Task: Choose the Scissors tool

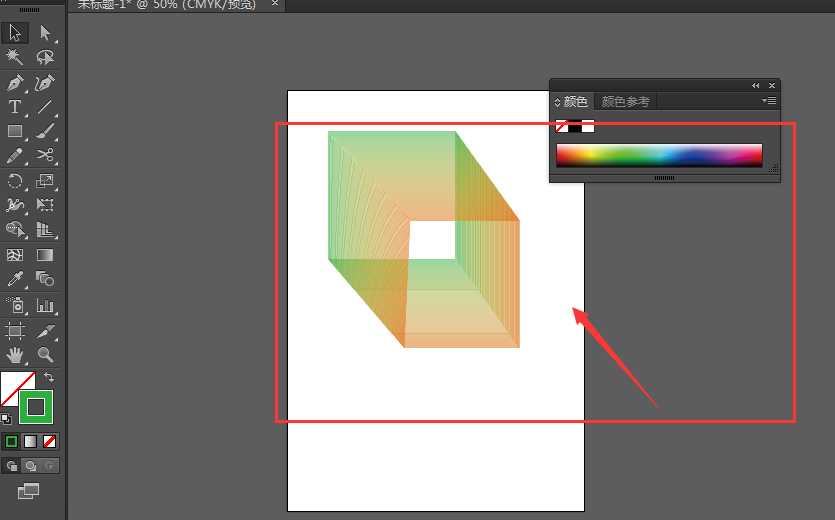Action: (x=45, y=155)
